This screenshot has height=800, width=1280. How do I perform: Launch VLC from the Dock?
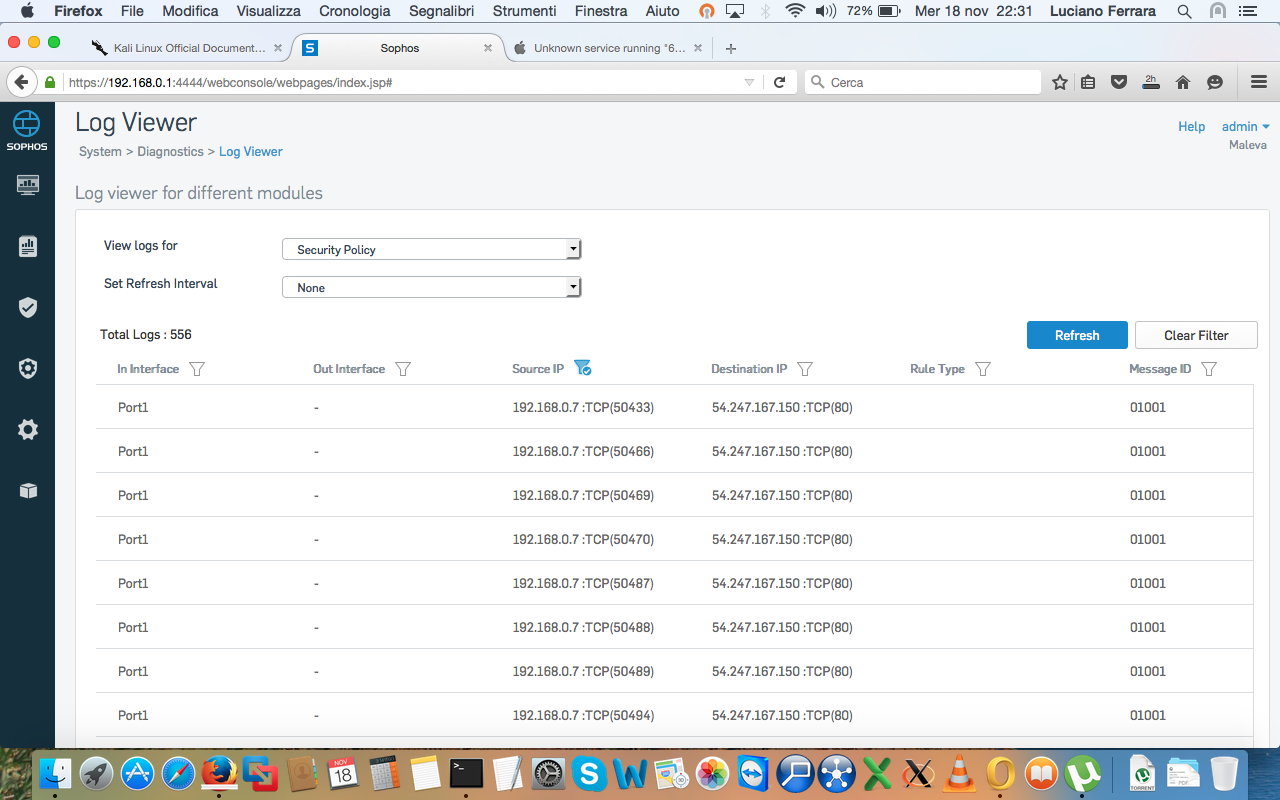pos(961,773)
